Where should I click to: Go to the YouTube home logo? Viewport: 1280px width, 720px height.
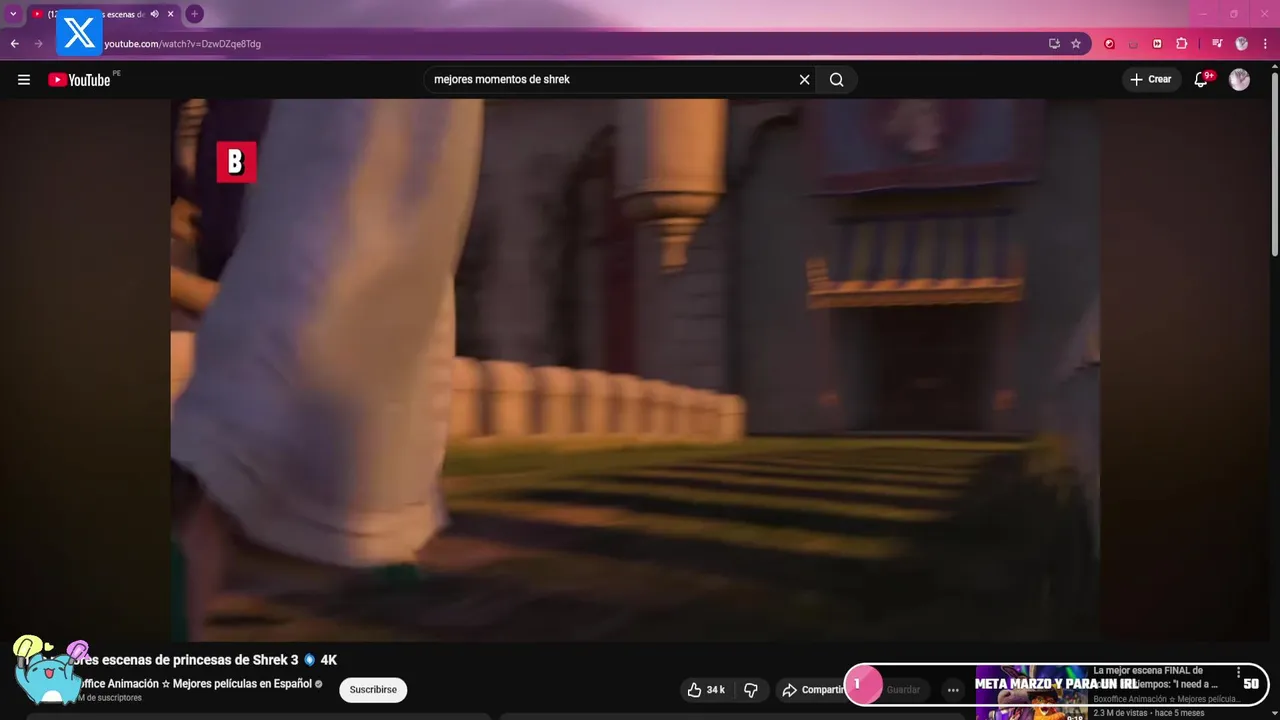(x=79, y=80)
